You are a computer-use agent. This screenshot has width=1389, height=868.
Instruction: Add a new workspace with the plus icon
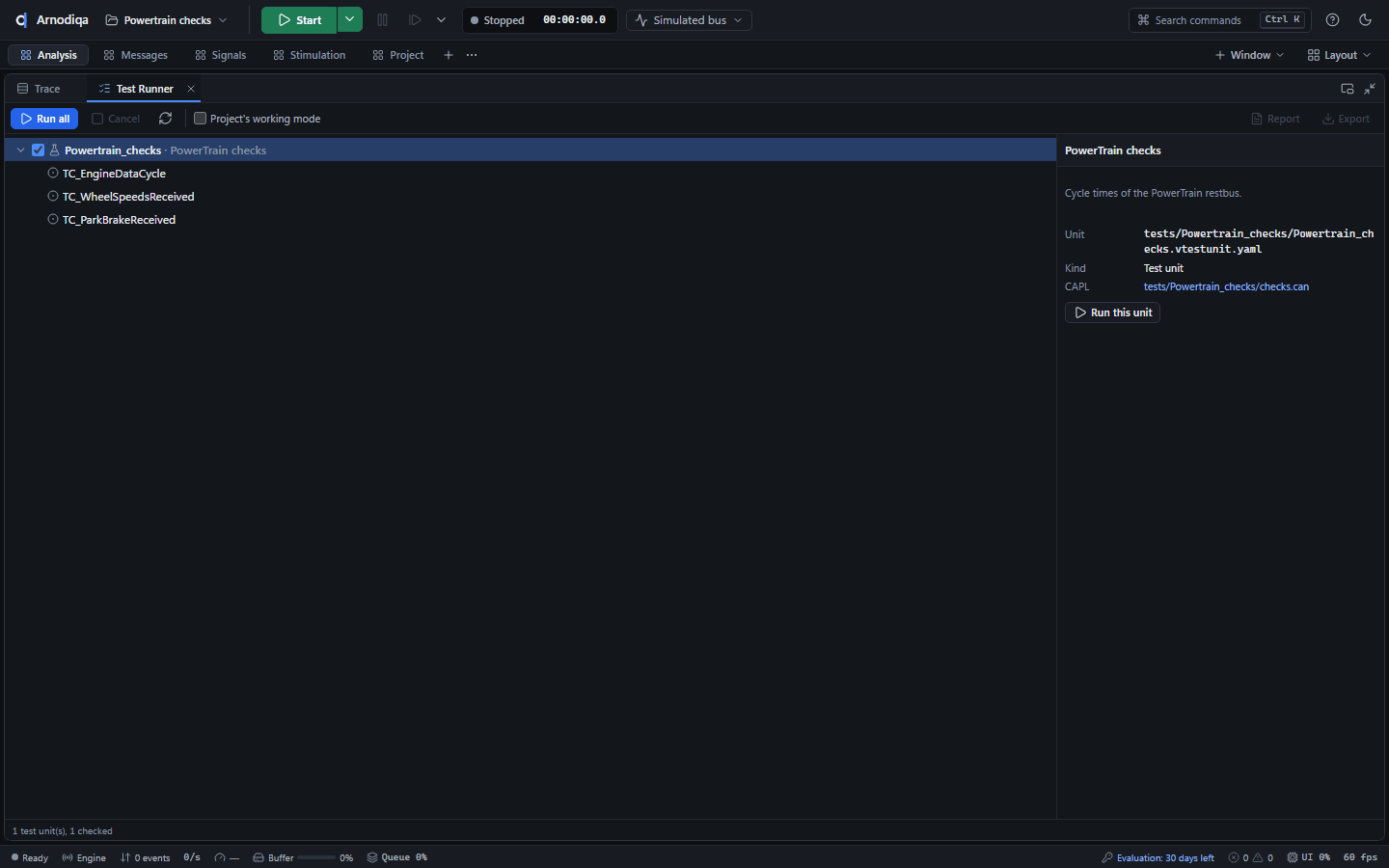[449, 55]
